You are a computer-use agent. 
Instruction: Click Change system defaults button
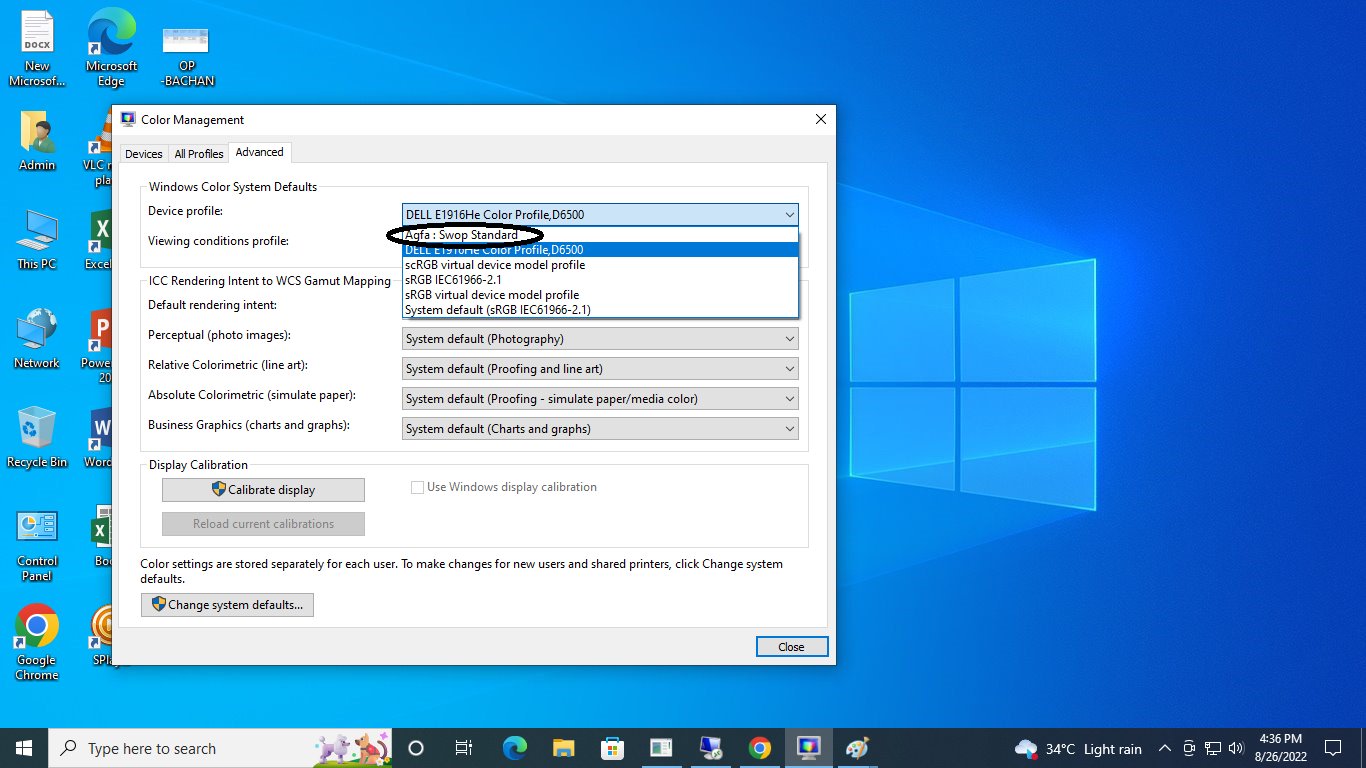point(227,605)
